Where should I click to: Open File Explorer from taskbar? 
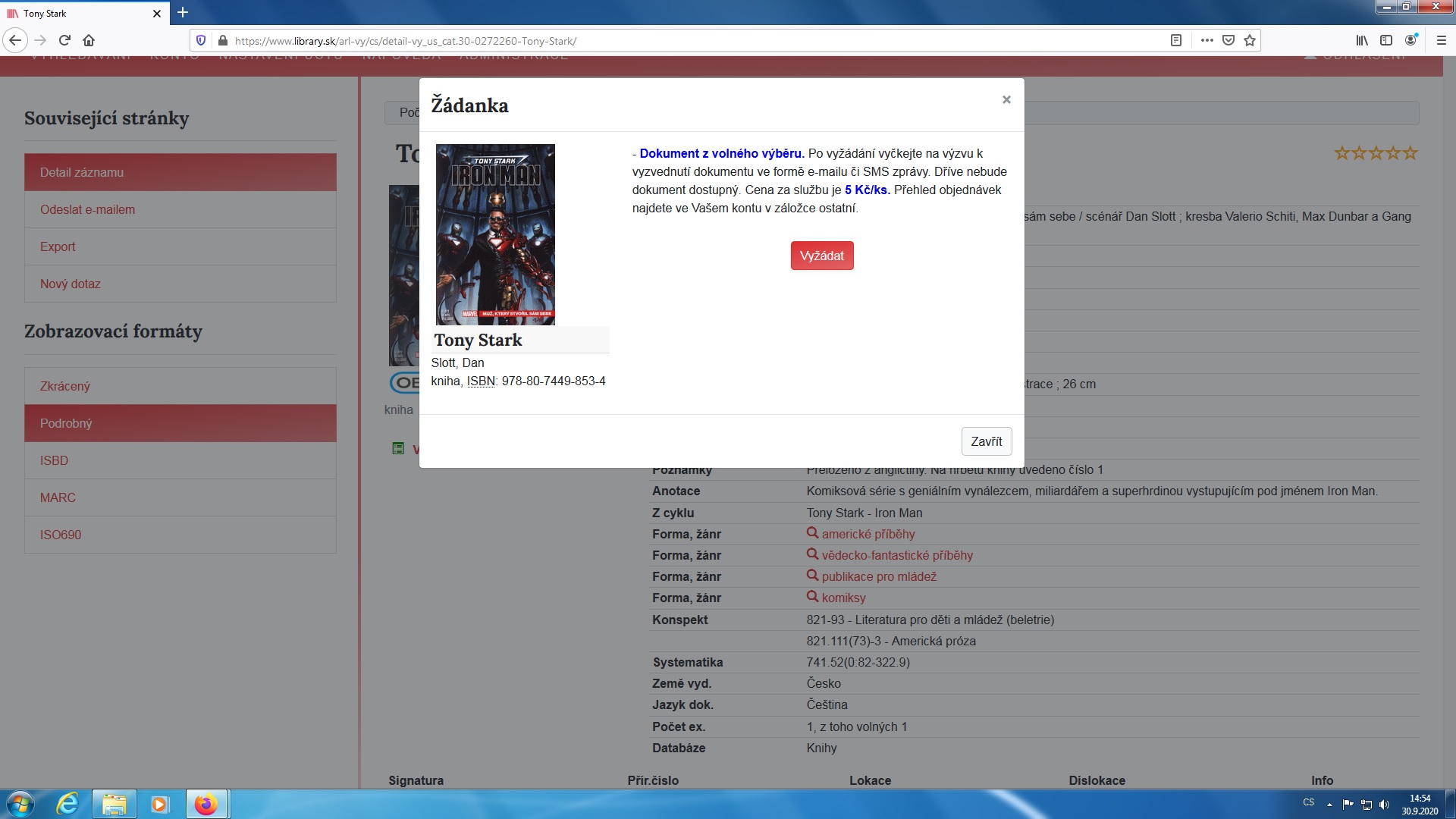114,804
